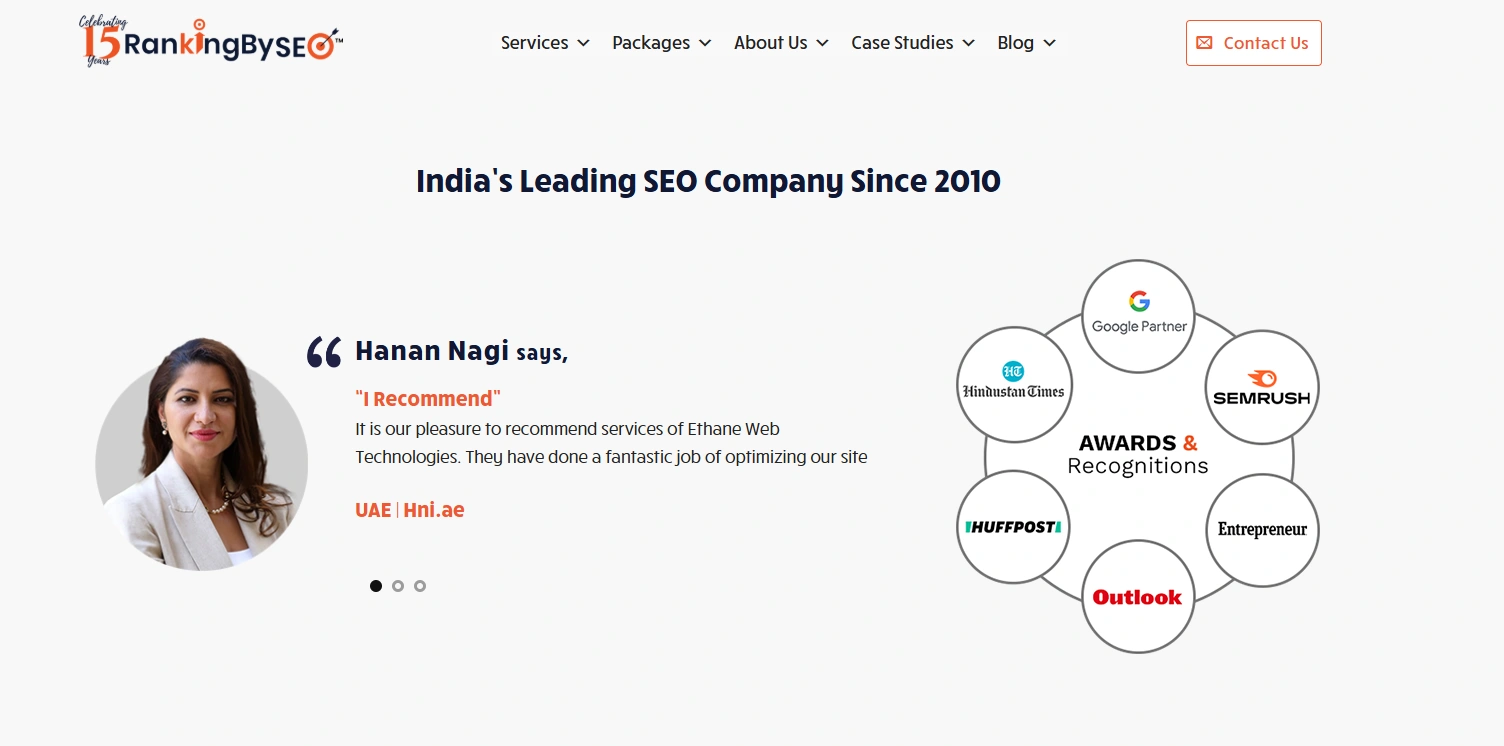Click the Google Partner badge
This screenshot has width=1504, height=746.
1138,316
